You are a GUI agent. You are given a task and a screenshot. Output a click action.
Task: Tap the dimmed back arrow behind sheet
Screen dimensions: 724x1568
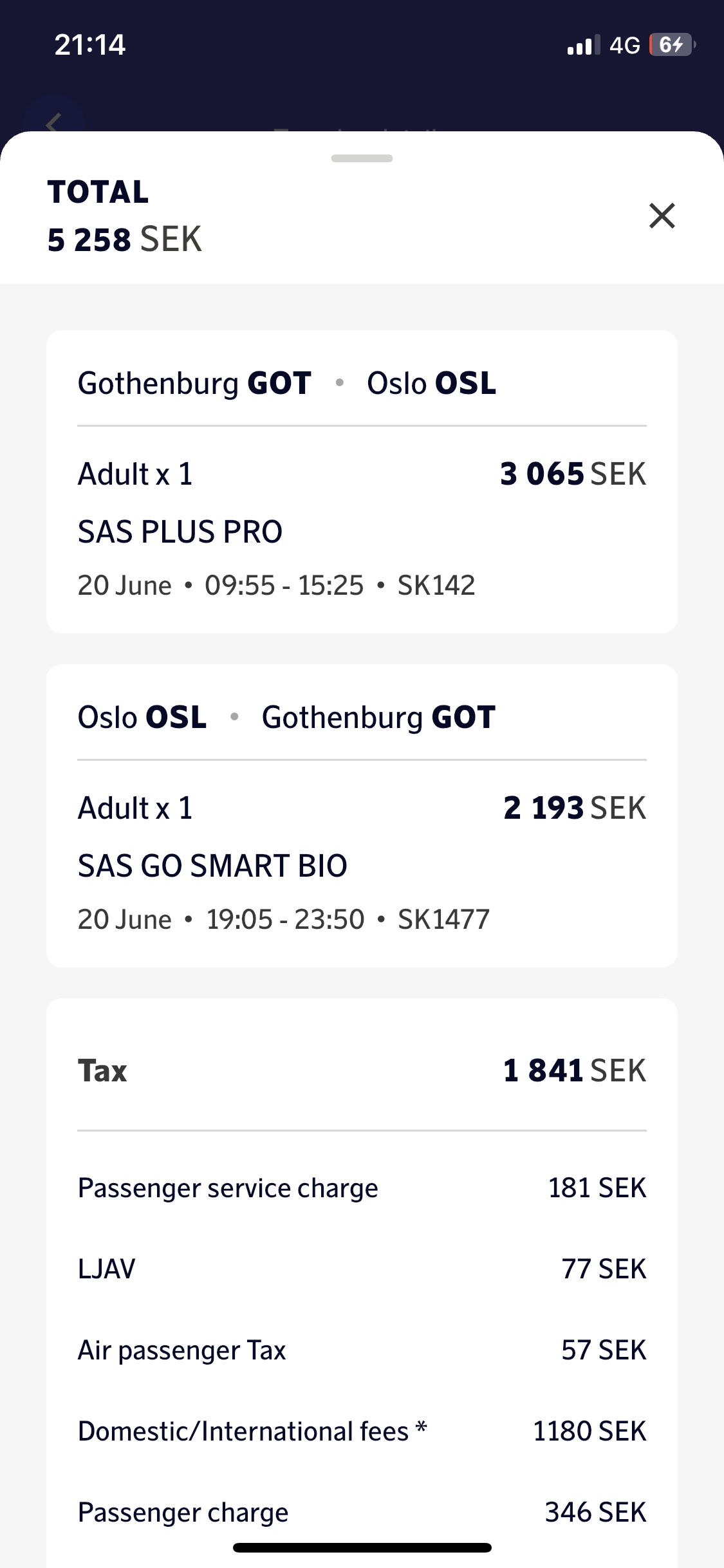54,122
